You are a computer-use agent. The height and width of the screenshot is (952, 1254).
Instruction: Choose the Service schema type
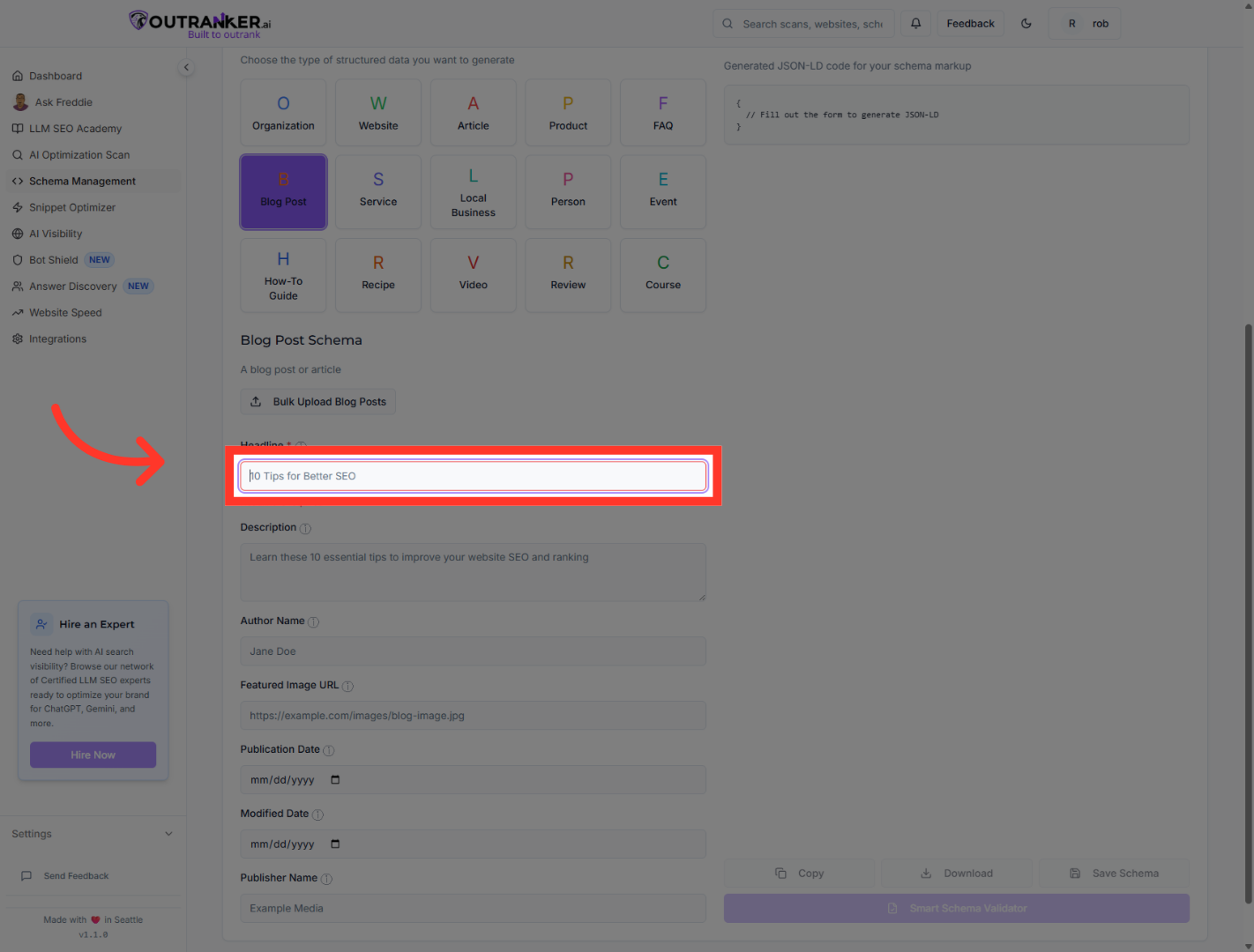tap(378, 192)
